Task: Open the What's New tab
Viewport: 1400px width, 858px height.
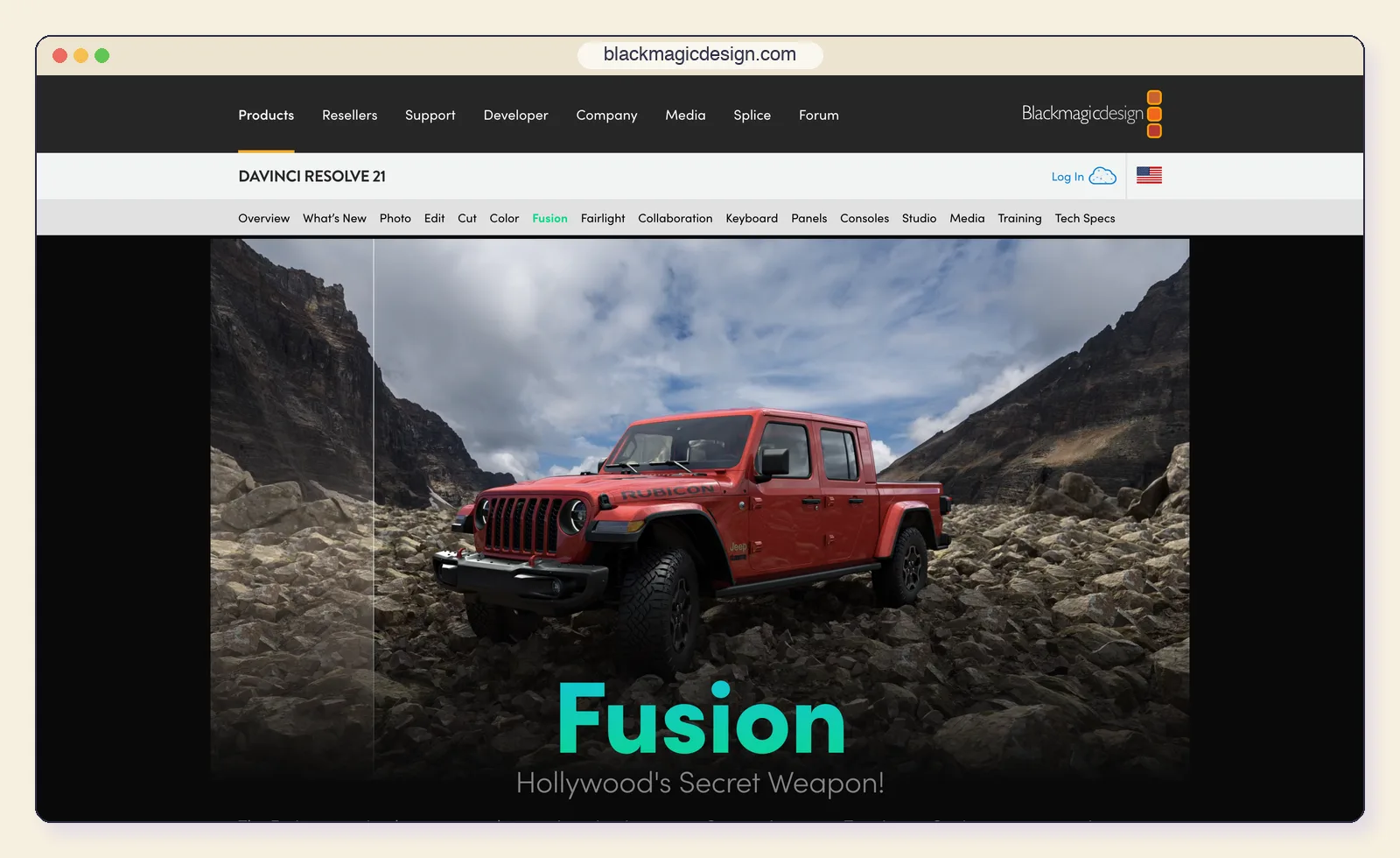Action: pos(334,218)
